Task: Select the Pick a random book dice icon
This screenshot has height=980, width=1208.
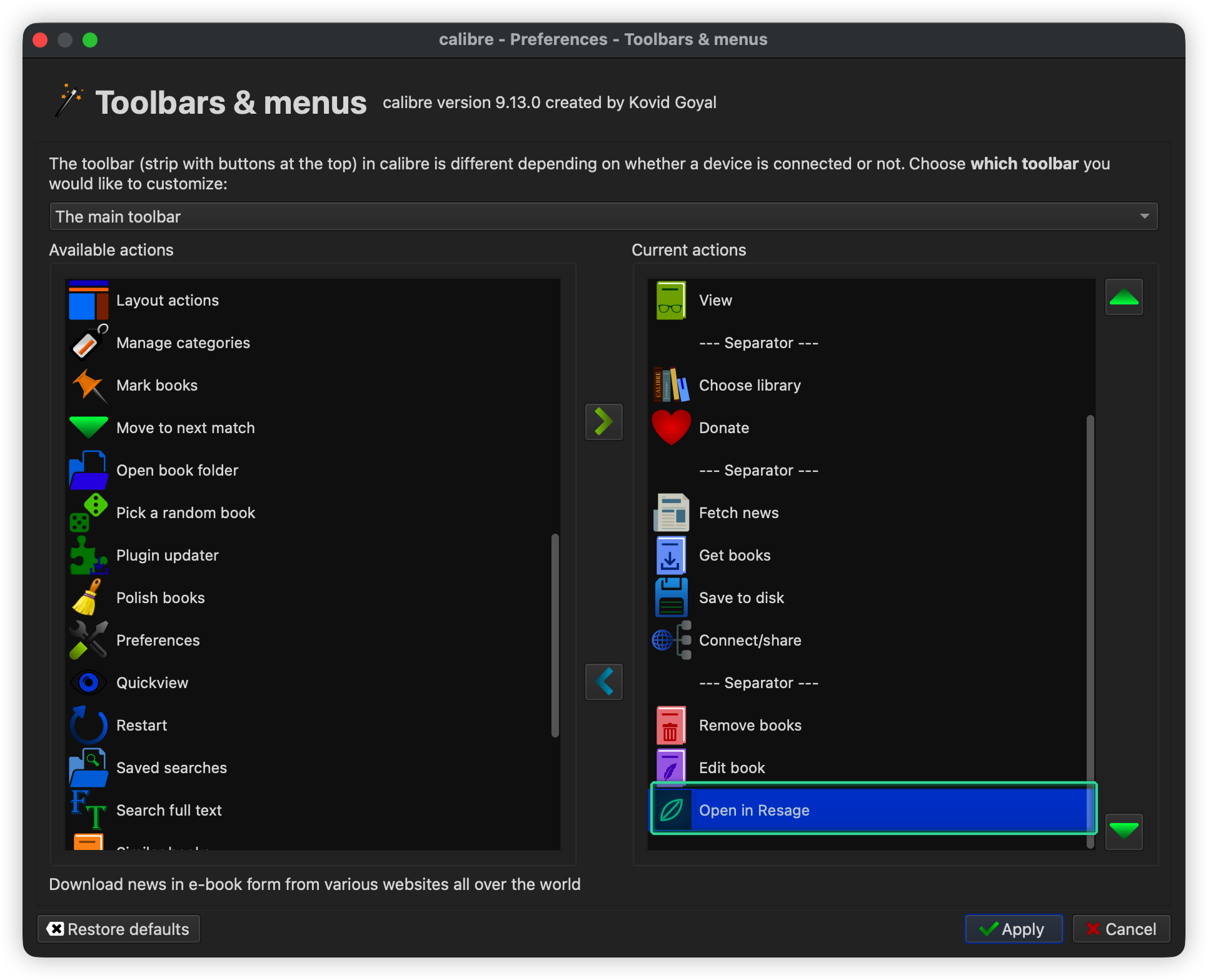Action: pyautogui.click(x=88, y=513)
